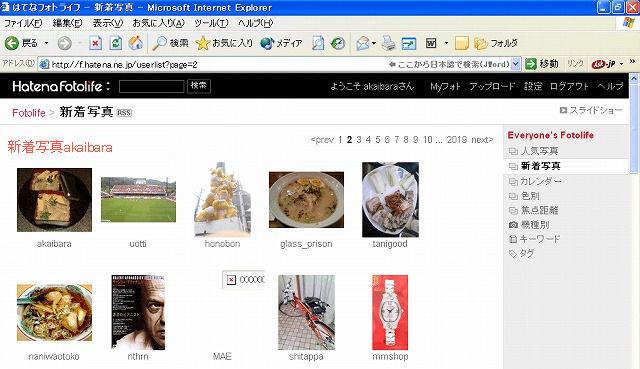Open the Myフォト link
The width and height of the screenshot is (640, 369).
(445, 86)
